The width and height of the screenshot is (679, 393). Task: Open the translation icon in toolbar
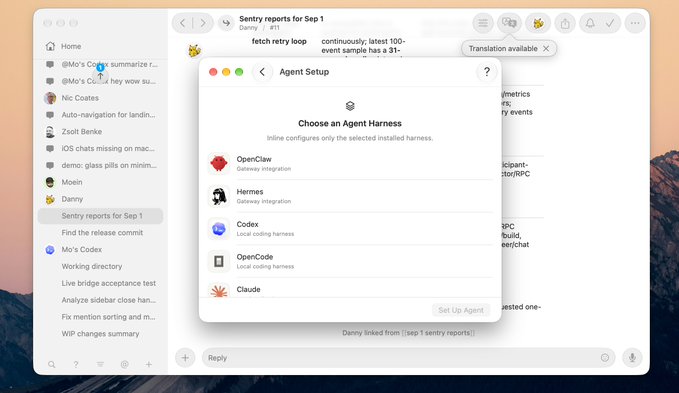[x=509, y=23]
